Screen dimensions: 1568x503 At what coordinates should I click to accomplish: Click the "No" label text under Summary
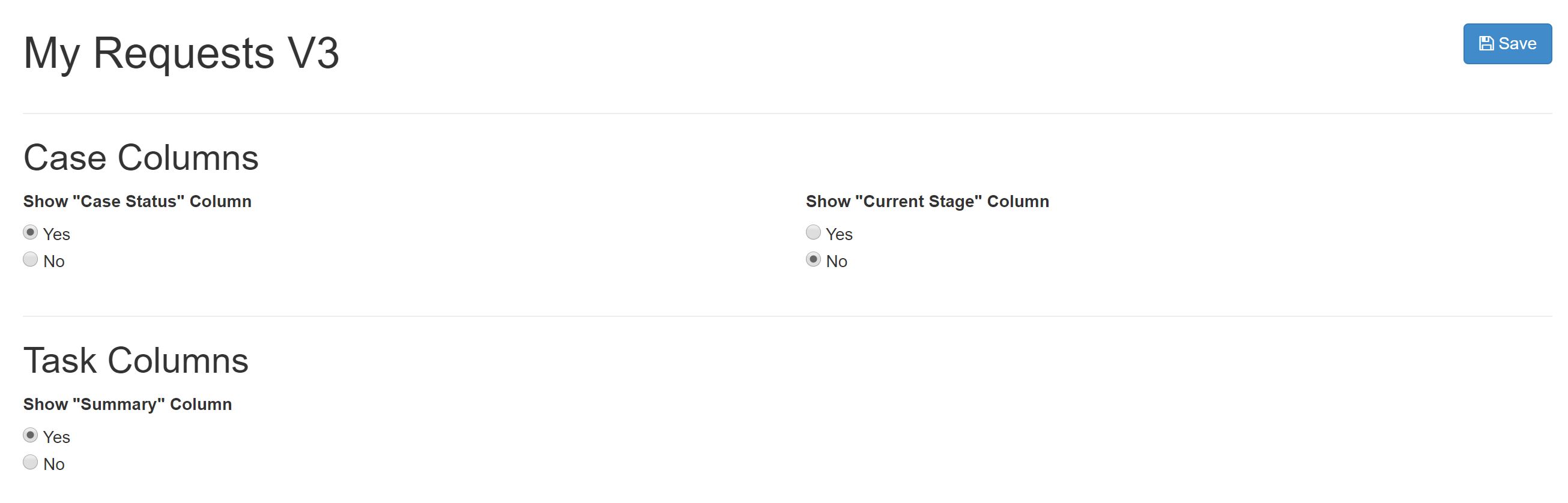pyautogui.click(x=53, y=464)
